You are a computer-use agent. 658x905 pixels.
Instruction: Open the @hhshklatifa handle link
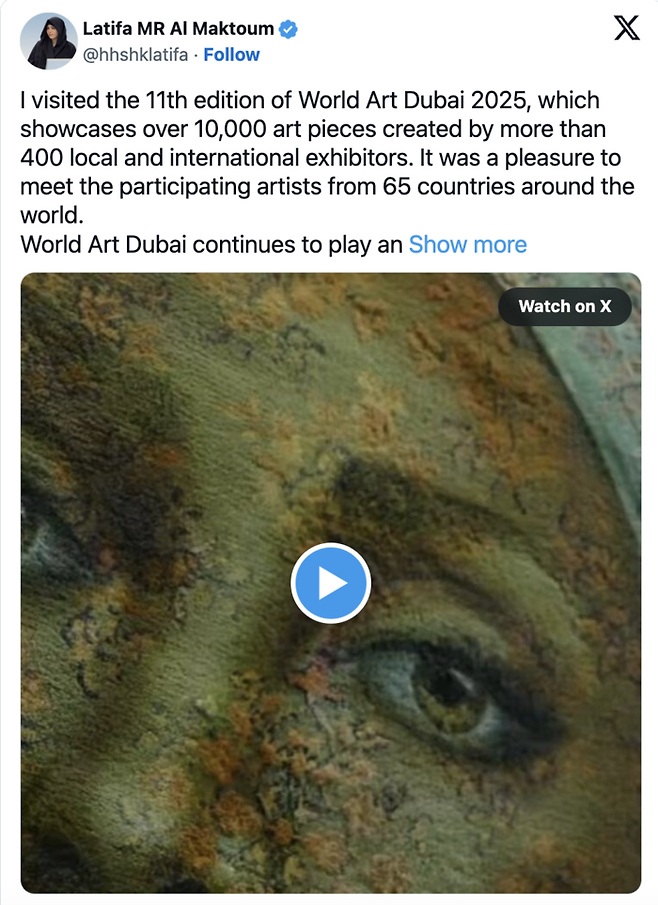point(136,55)
